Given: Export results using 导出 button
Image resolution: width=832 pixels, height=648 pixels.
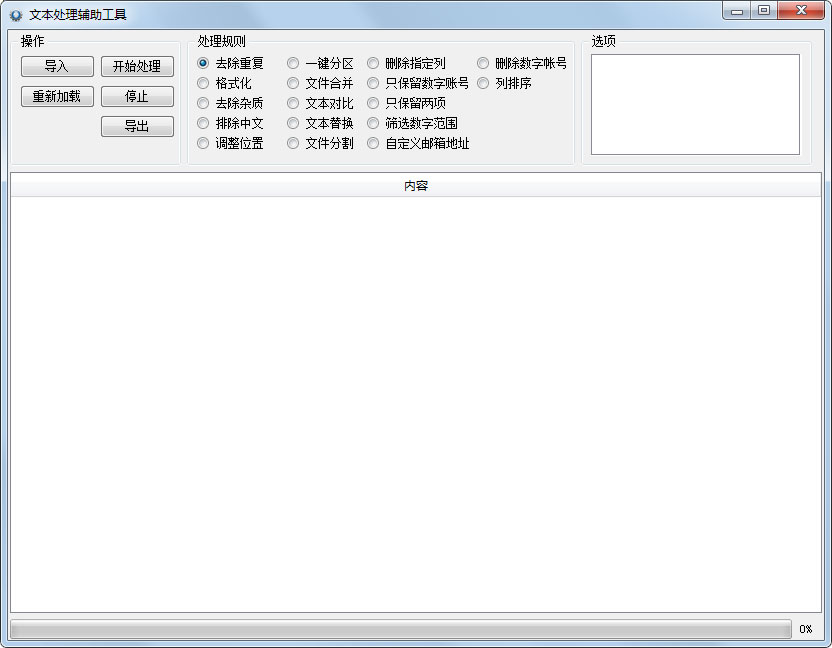Looking at the screenshot, I should pyautogui.click(x=137, y=126).
